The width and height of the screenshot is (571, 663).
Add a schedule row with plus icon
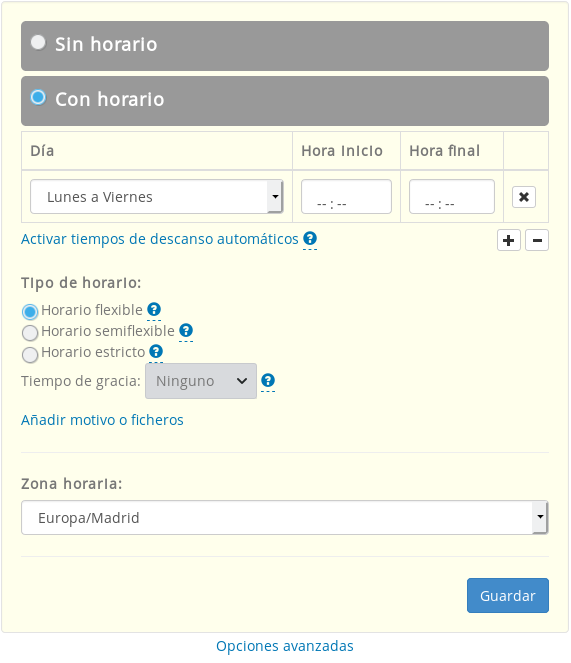tap(508, 240)
